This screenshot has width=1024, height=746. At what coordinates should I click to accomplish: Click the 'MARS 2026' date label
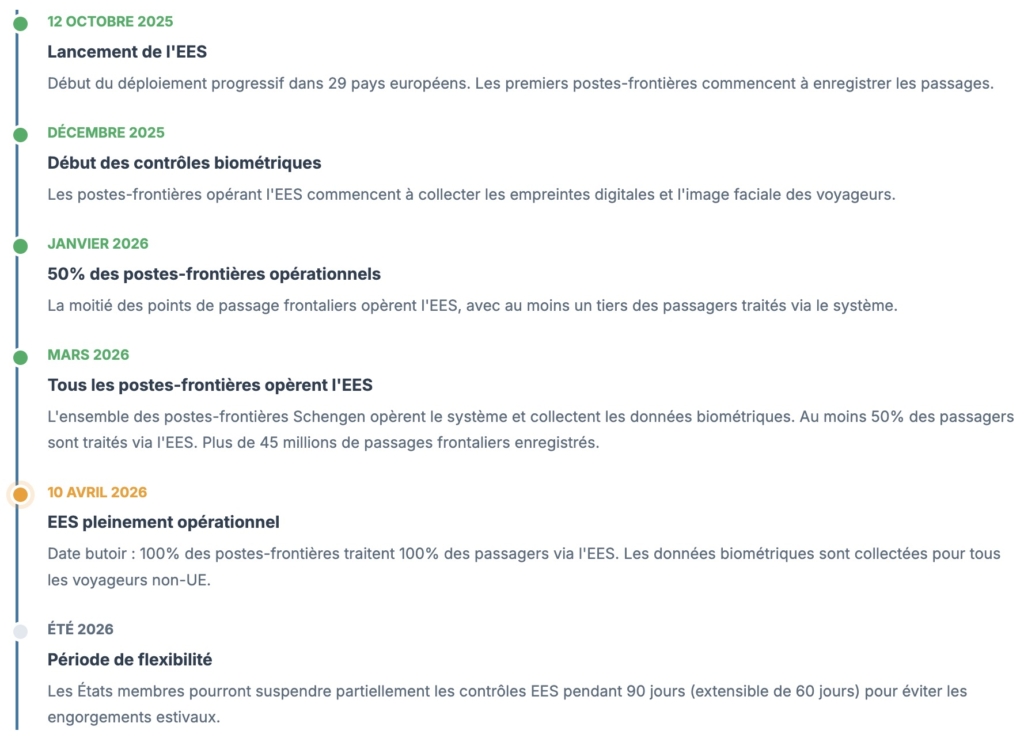(x=88, y=355)
